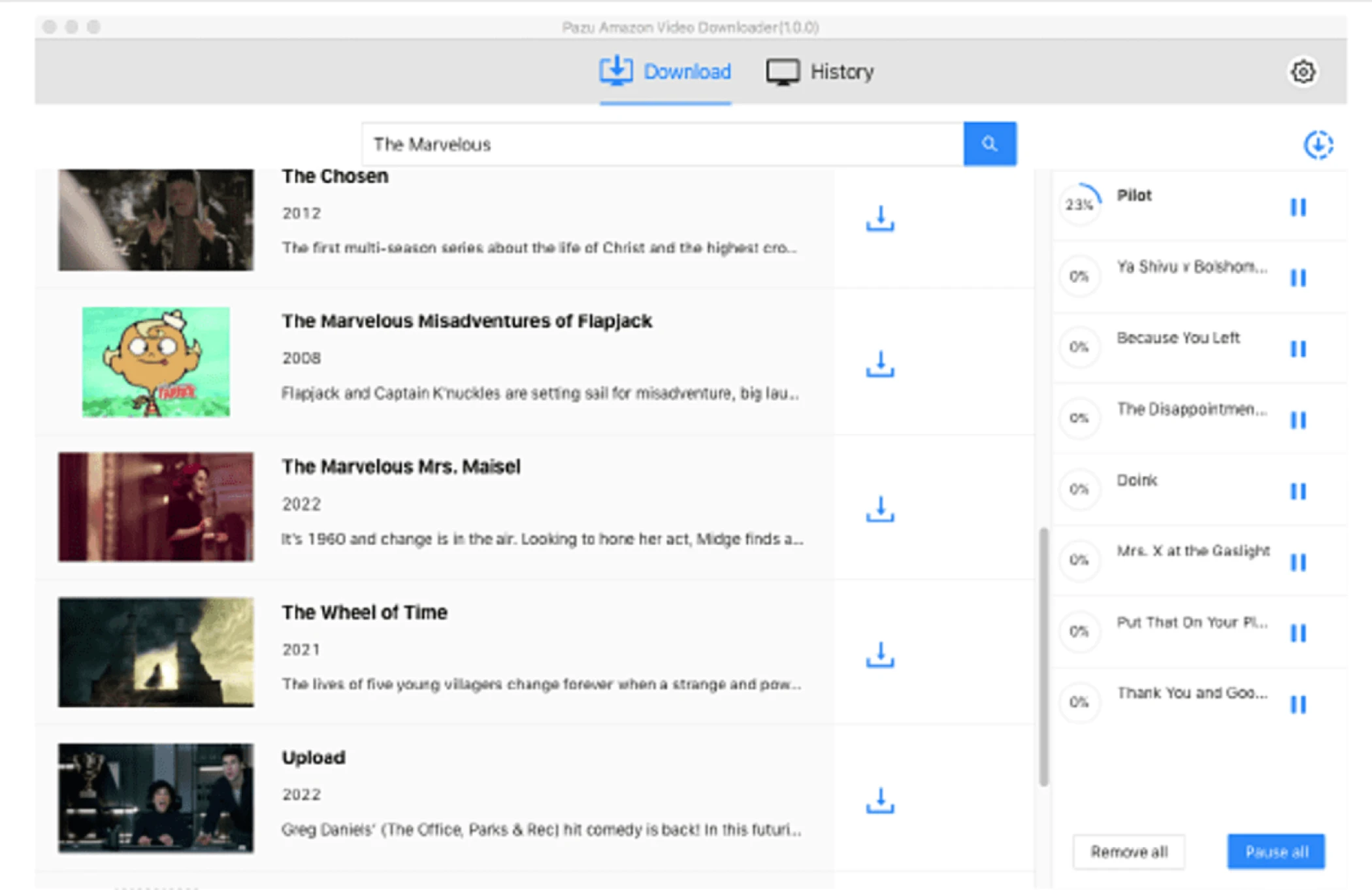This screenshot has height=890, width=1372.
Task: Click the Pilot 23% progress circle
Action: [1079, 205]
